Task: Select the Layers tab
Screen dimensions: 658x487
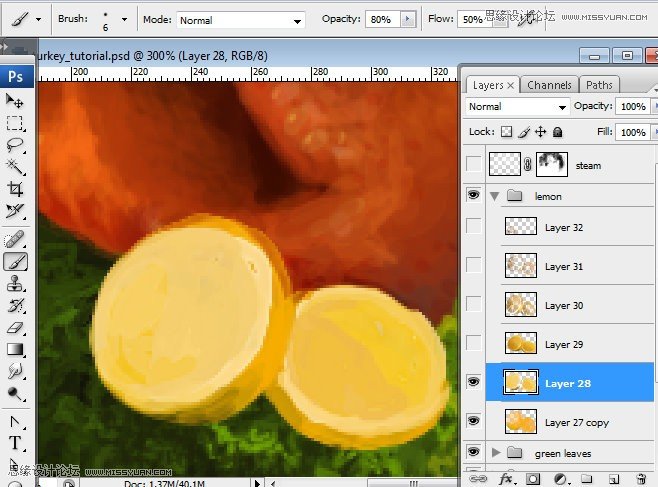Action: point(488,85)
